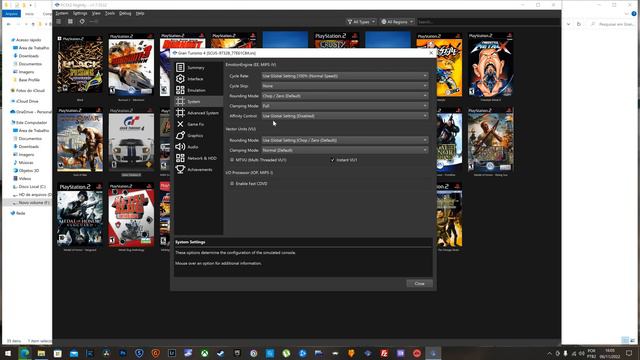This screenshot has width=640, height=360.
Task: Open the EmotionEngine Clamping Mode dropdown
Action: (x=344, y=106)
